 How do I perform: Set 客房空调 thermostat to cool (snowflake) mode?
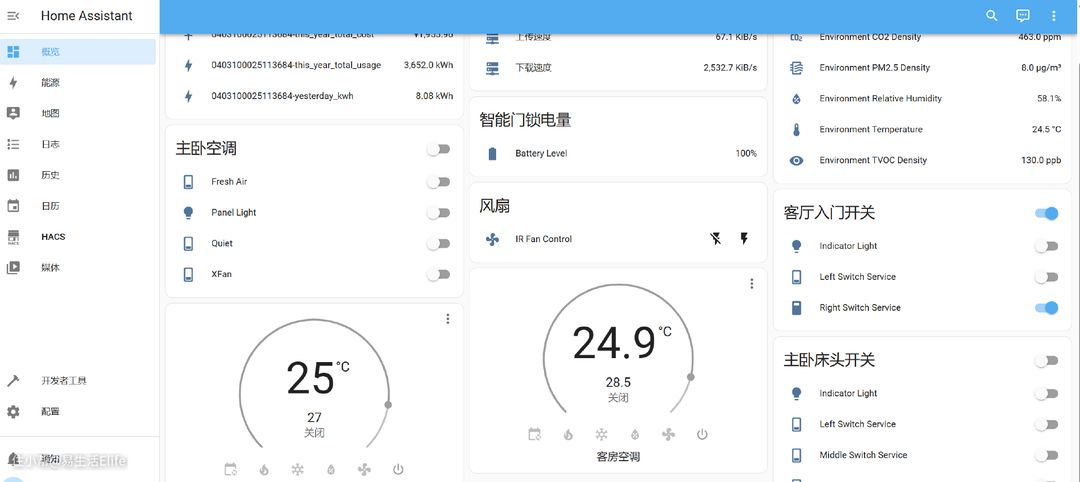(x=601, y=434)
